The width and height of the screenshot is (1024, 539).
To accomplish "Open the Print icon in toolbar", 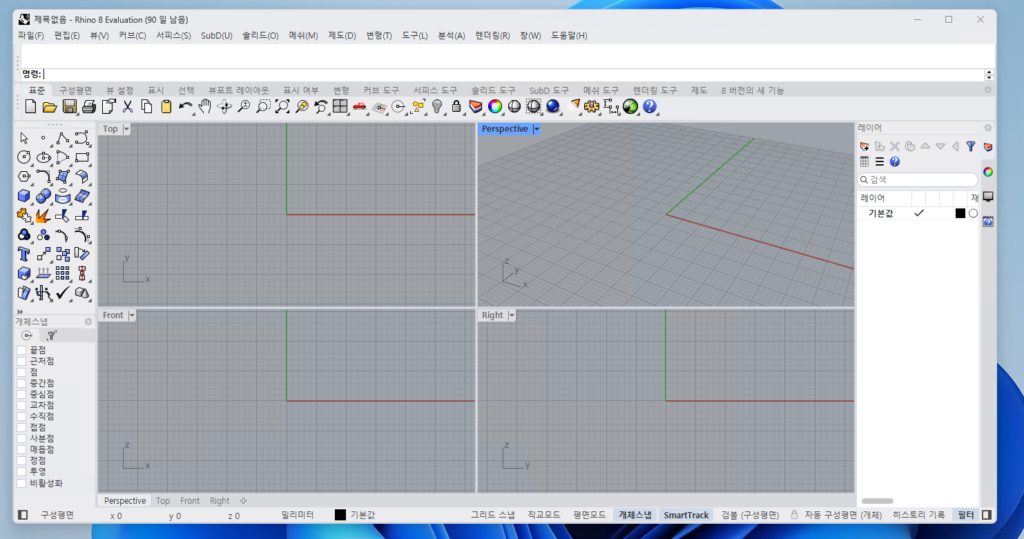I will pos(89,106).
